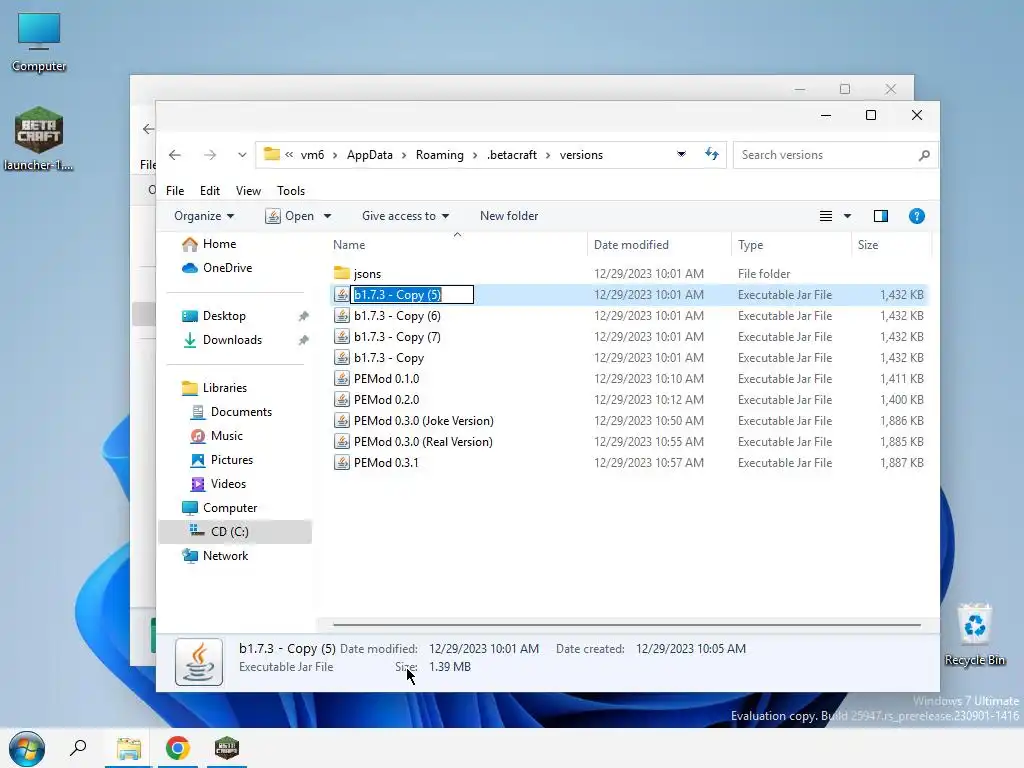
Task: Open the Music library
Action: click(226, 436)
